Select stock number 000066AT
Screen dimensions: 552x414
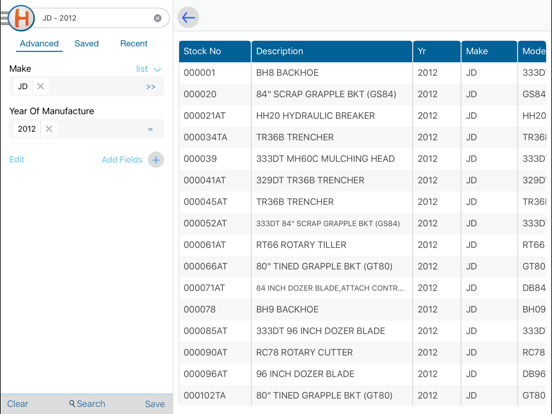[x=205, y=266]
